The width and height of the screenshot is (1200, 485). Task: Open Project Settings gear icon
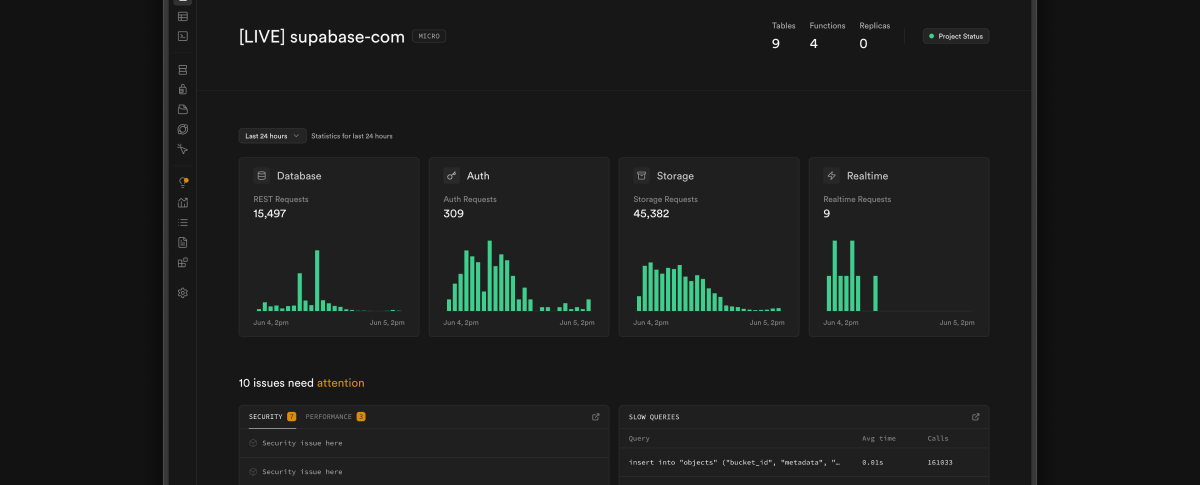click(182, 293)
